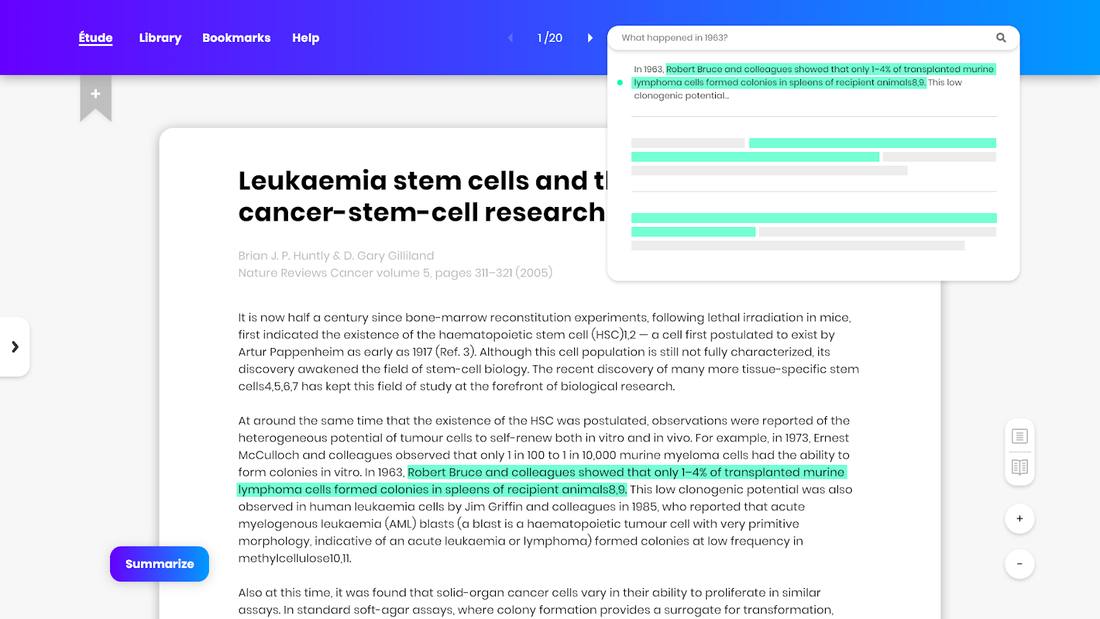Open the Library menu item
1100x619 pixels.
160,38
